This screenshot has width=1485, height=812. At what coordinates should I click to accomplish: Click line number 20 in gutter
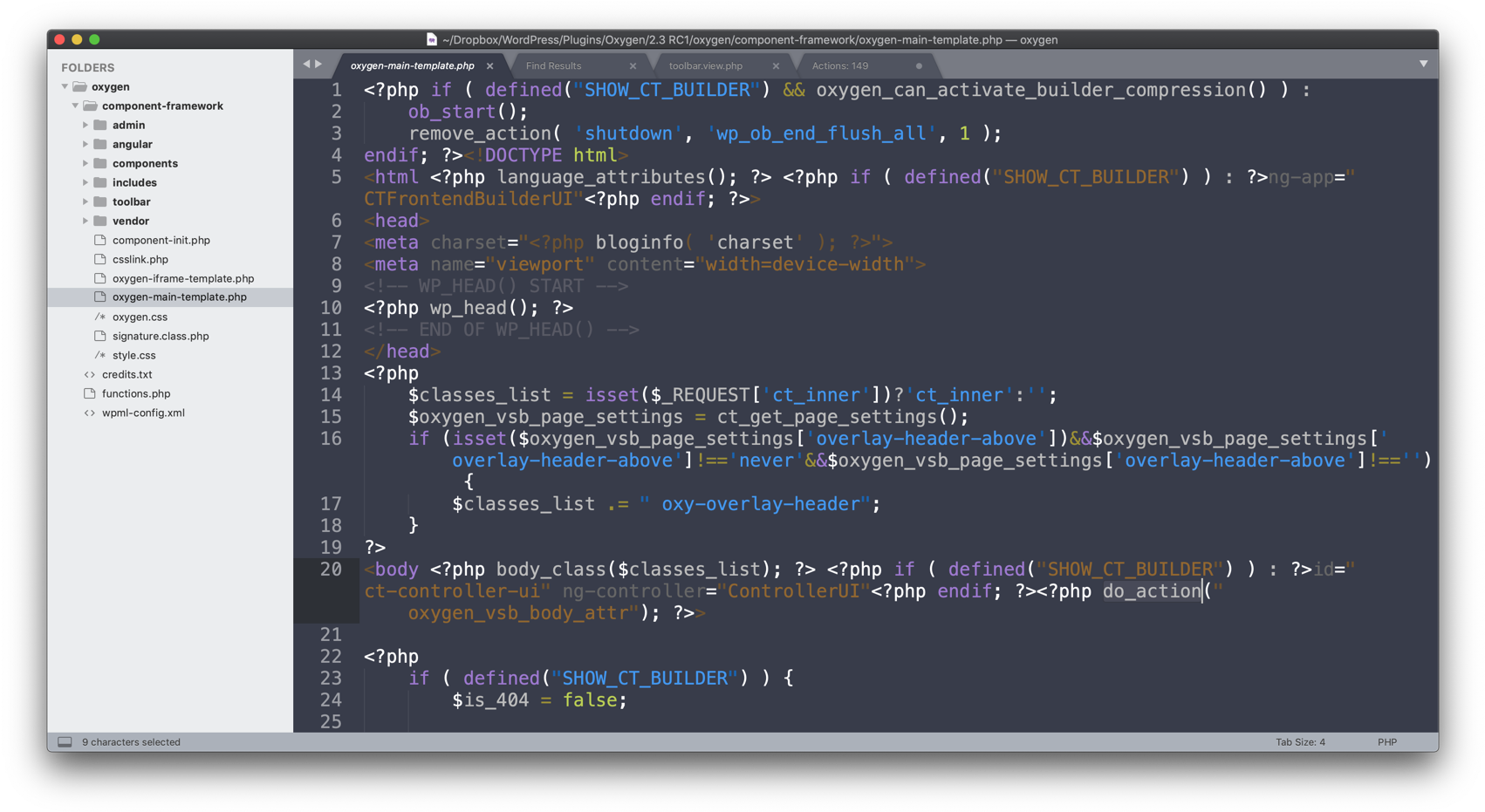pyautogui.click(x=331, y=570)
